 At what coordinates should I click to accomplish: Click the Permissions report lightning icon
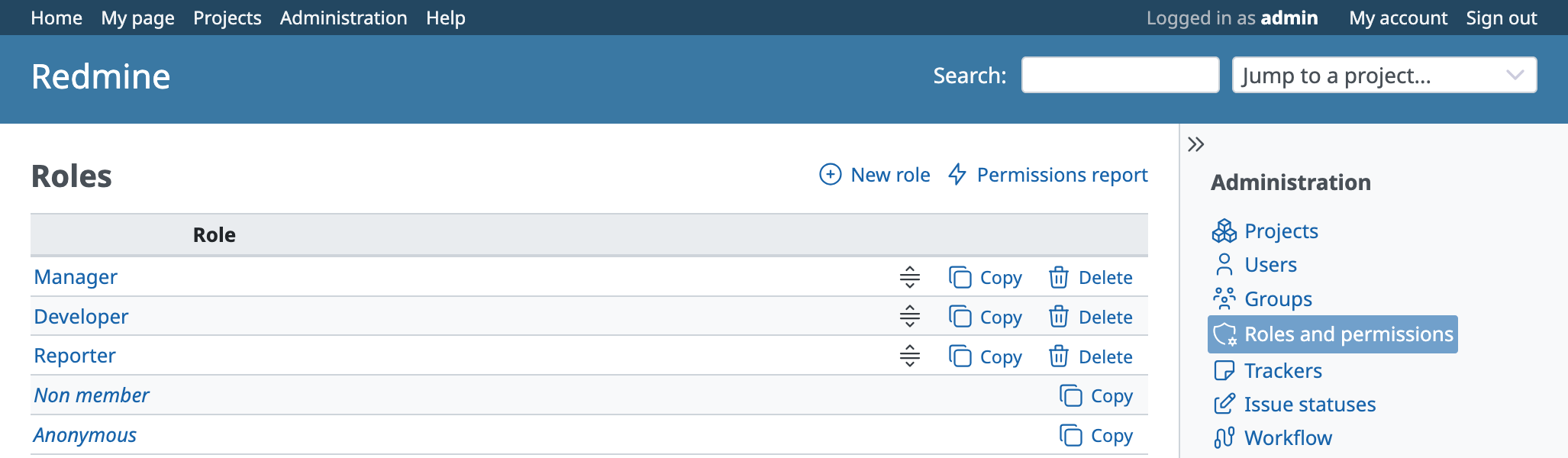click(957, 175)
